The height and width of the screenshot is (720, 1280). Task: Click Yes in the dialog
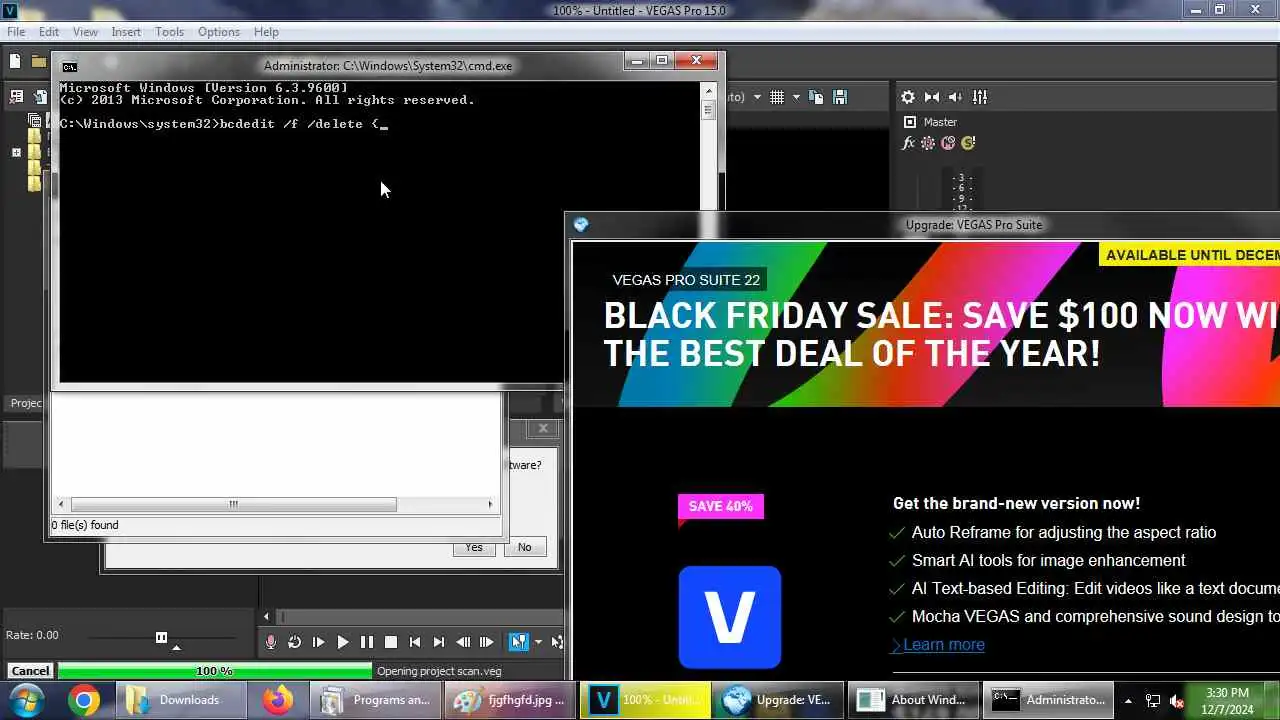coord(474,547)
